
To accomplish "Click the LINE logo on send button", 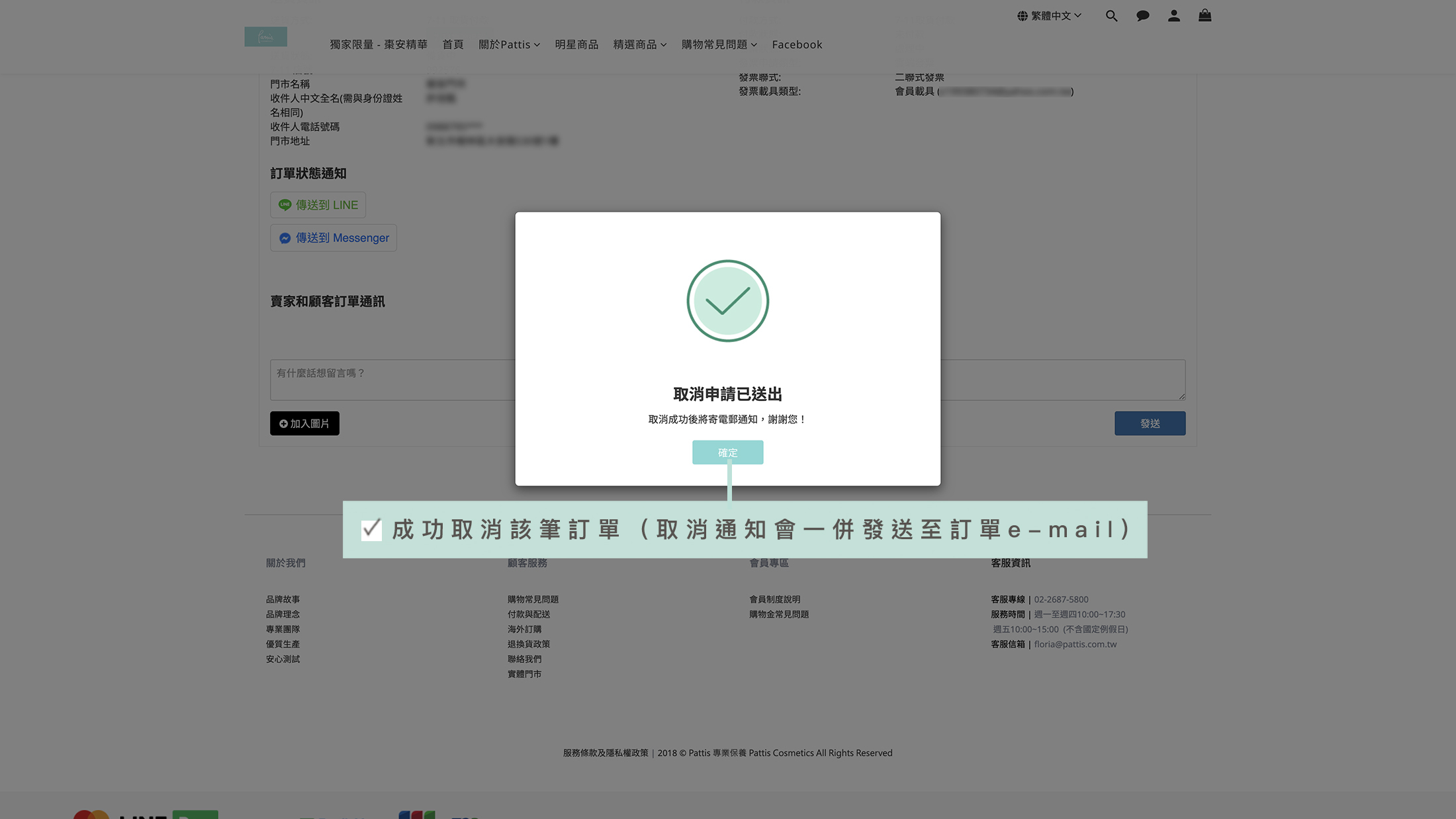I will pos(285,205).
